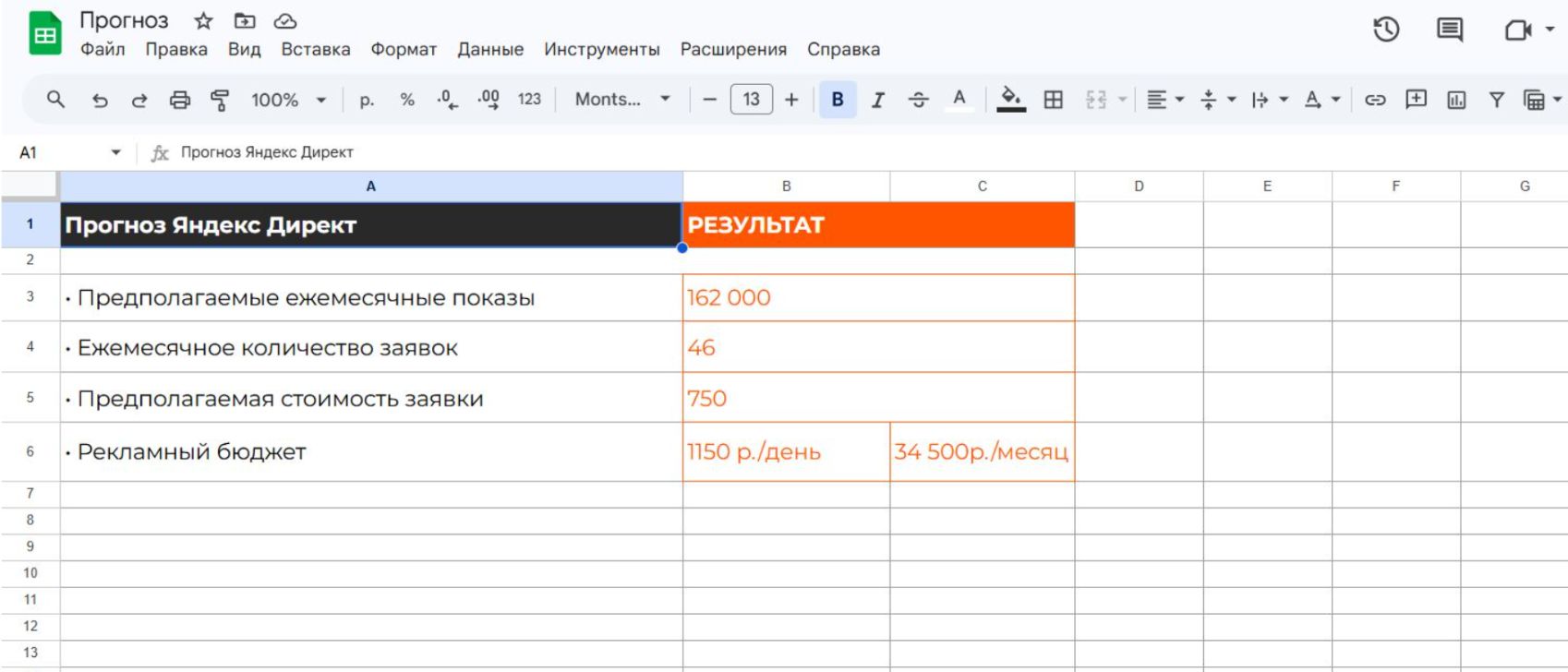Viewport: 1568px width, 672px height.
Task: Select column D header
Action: point(1139,186)
